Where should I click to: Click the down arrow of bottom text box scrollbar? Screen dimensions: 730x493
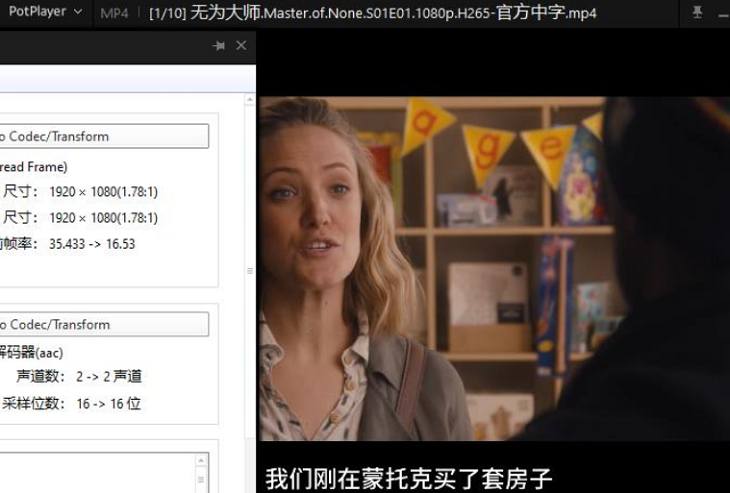[x=201, y=486]
